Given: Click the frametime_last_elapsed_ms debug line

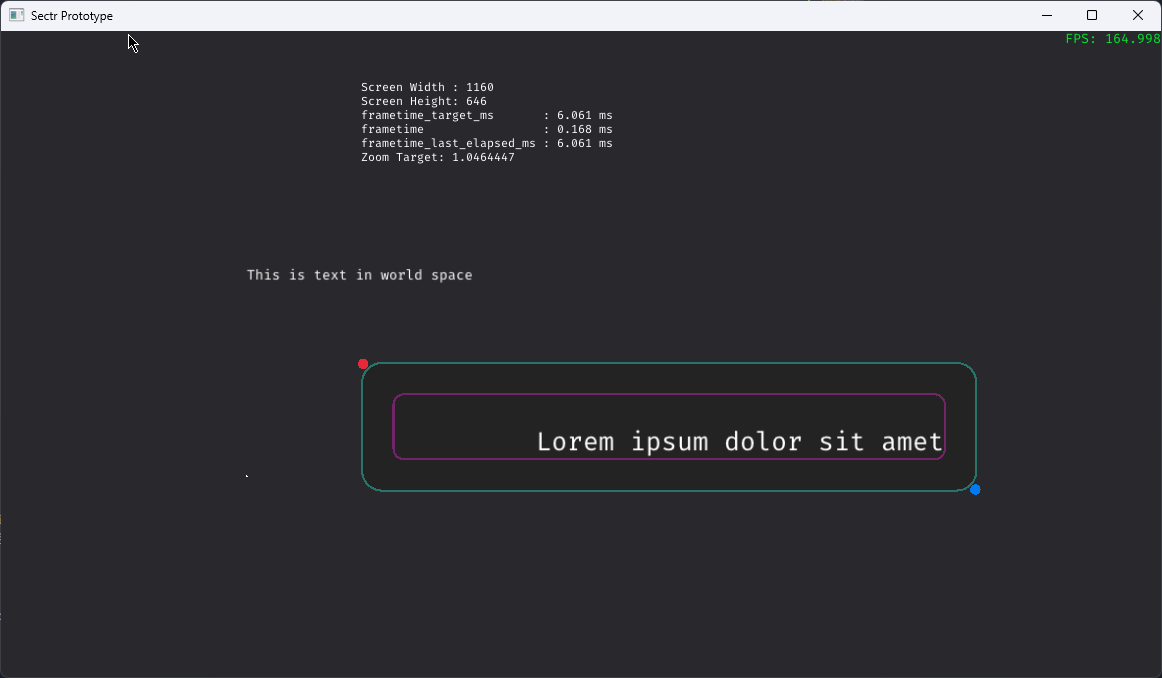Looking at the screenshot, I should point(486,144).
